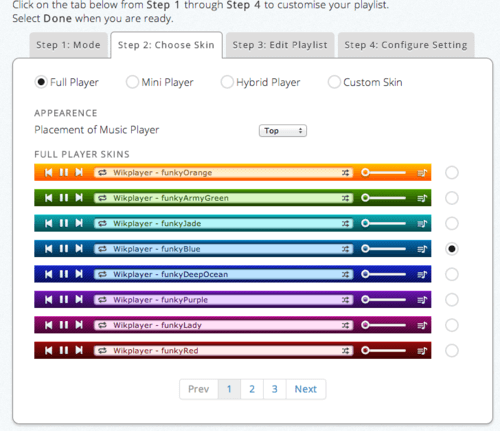The width and height of the screenshot is (500, 431).
Task: Click playlist icon on funkyOrange skin
Action: click(422, 173)
